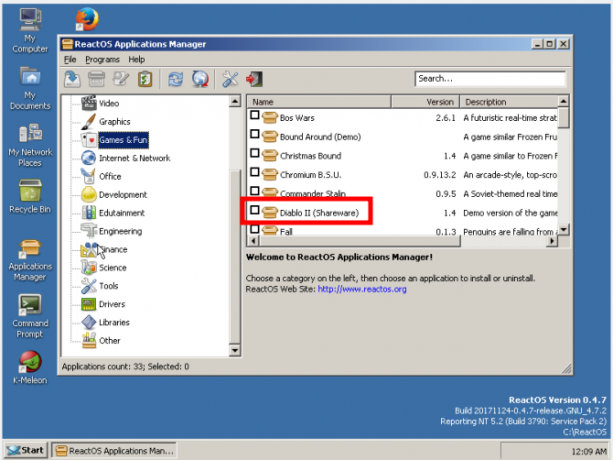613x460 pixels.
Task: Open the Command Prompt desktop icon
Action: (x=30, y=316)
